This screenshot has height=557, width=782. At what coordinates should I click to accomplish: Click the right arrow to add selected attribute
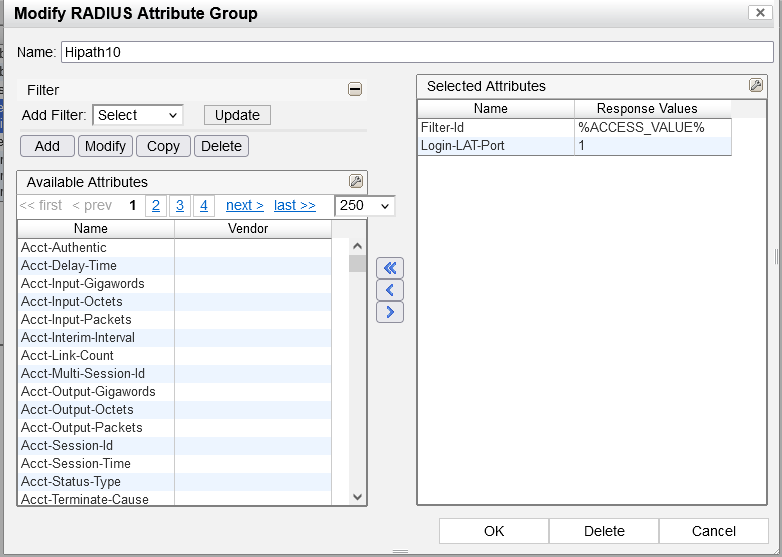click(x=389, y=312)
